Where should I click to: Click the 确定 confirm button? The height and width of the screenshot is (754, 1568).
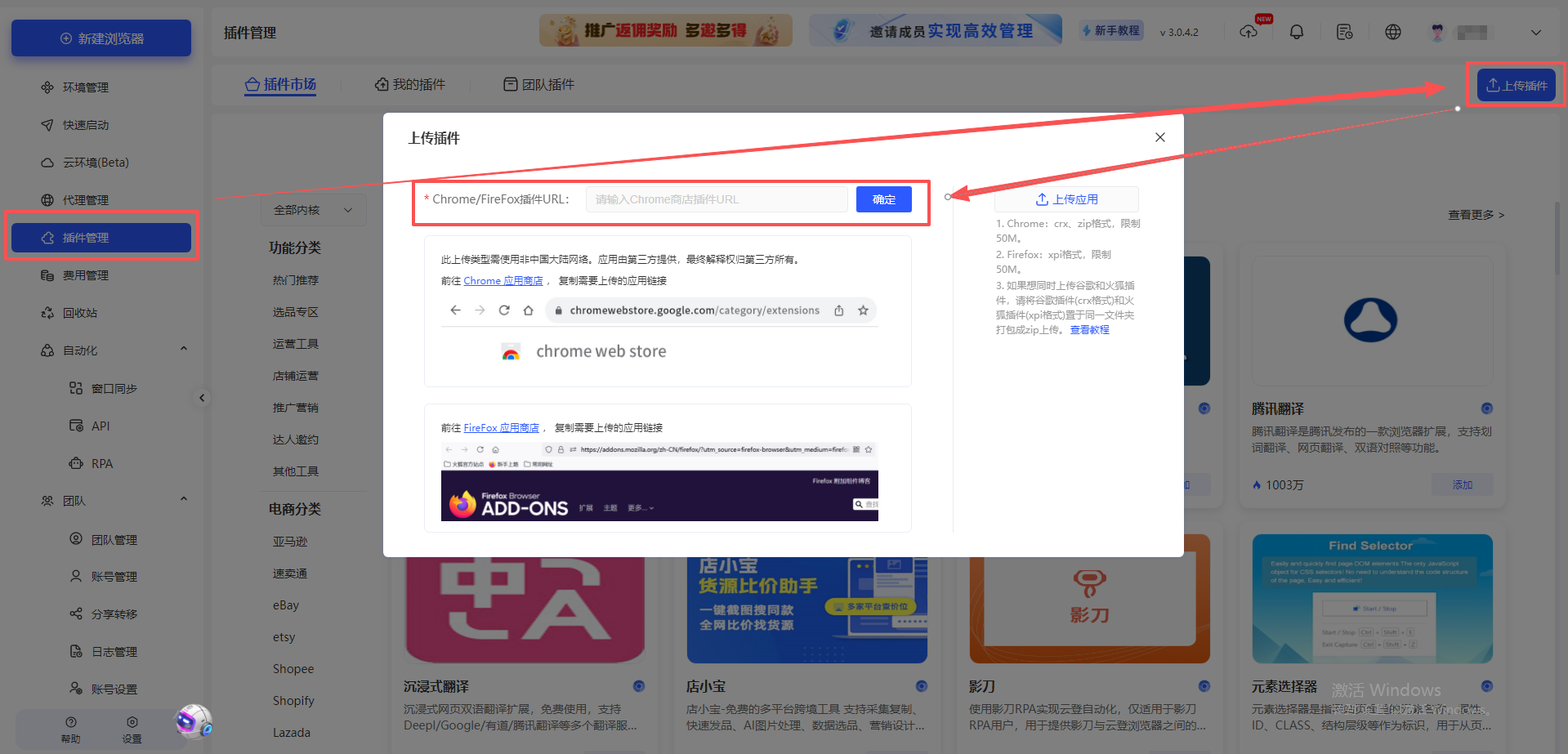(x=883, y=199)
